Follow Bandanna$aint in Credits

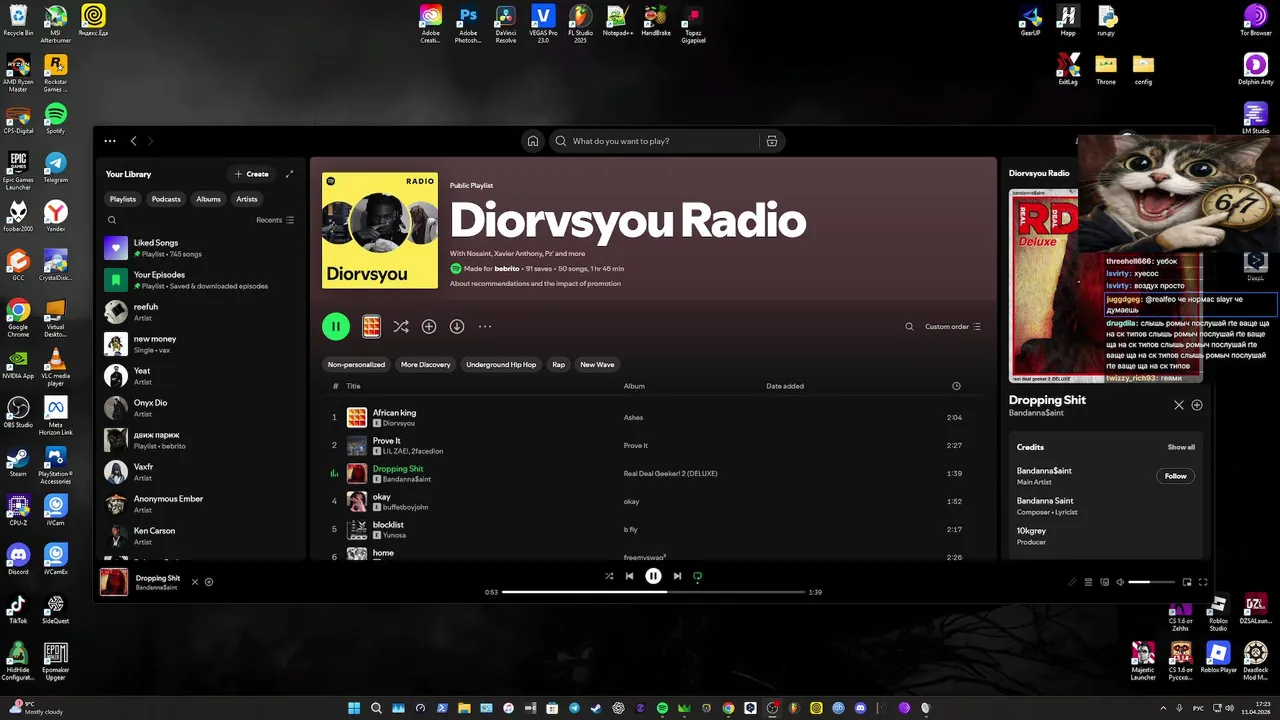(1175, 476)
